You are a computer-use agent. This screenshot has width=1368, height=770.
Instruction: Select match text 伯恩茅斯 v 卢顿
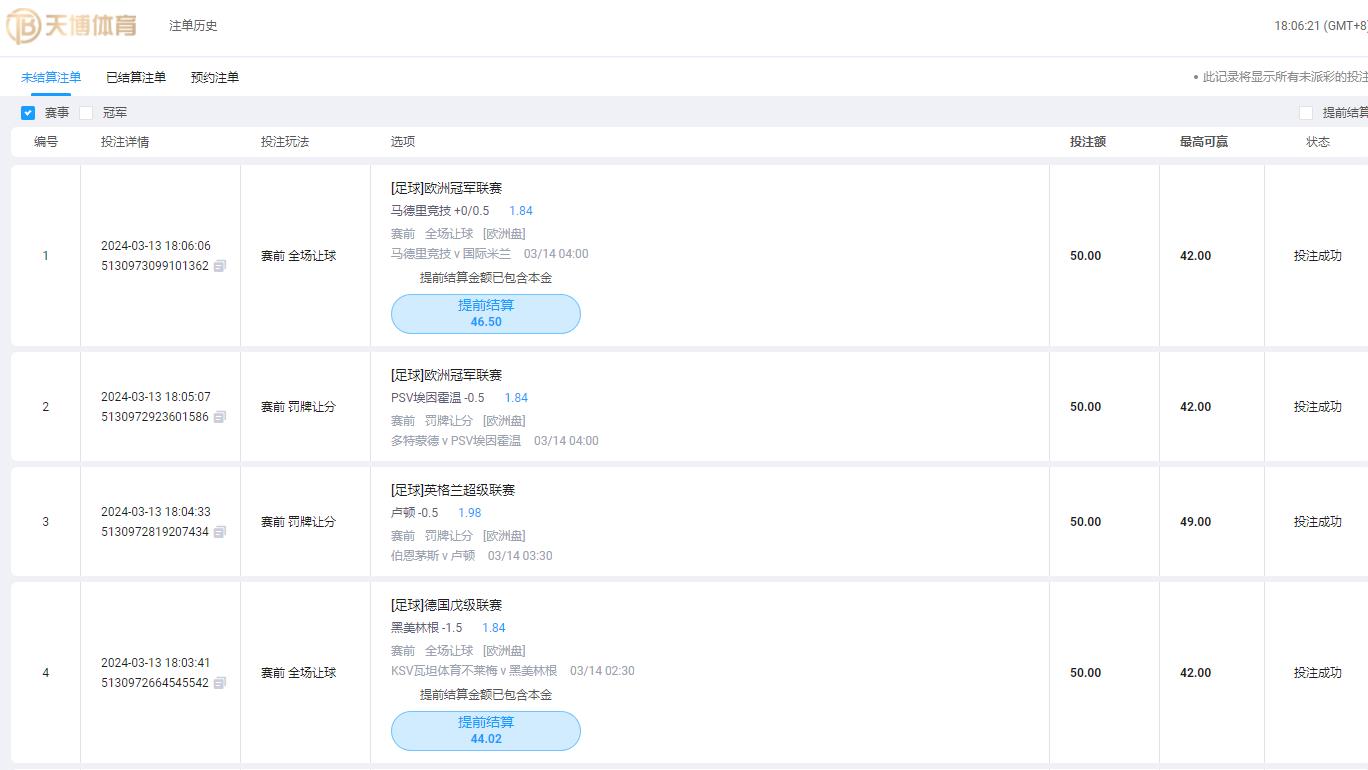point(433,556)
